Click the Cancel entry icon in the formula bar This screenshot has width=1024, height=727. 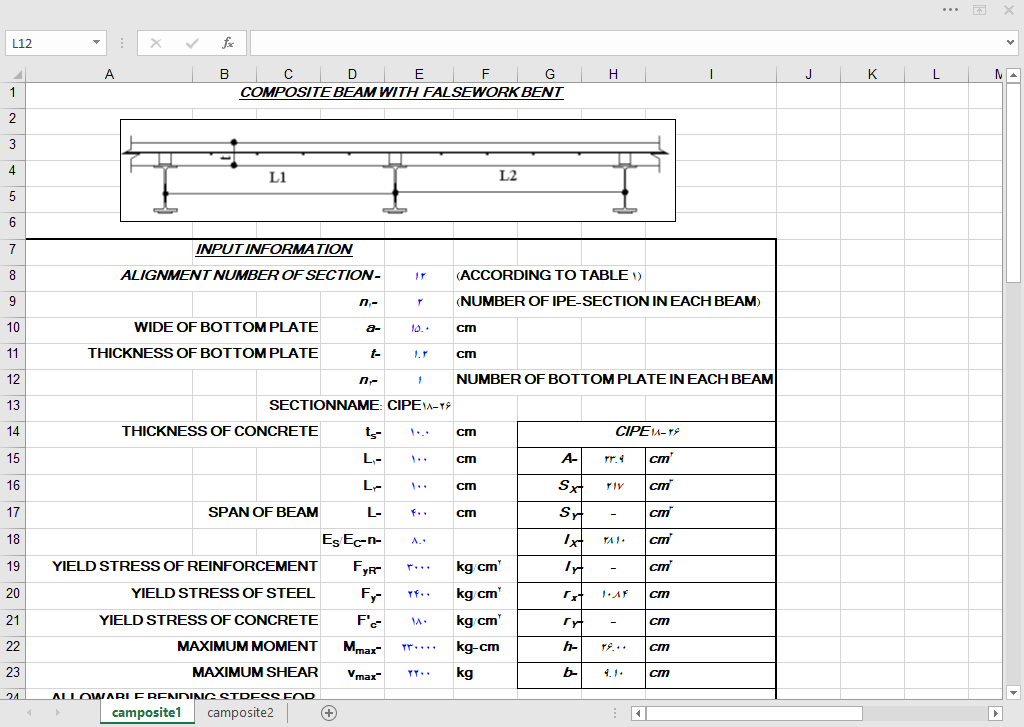(x=155, y=43)
